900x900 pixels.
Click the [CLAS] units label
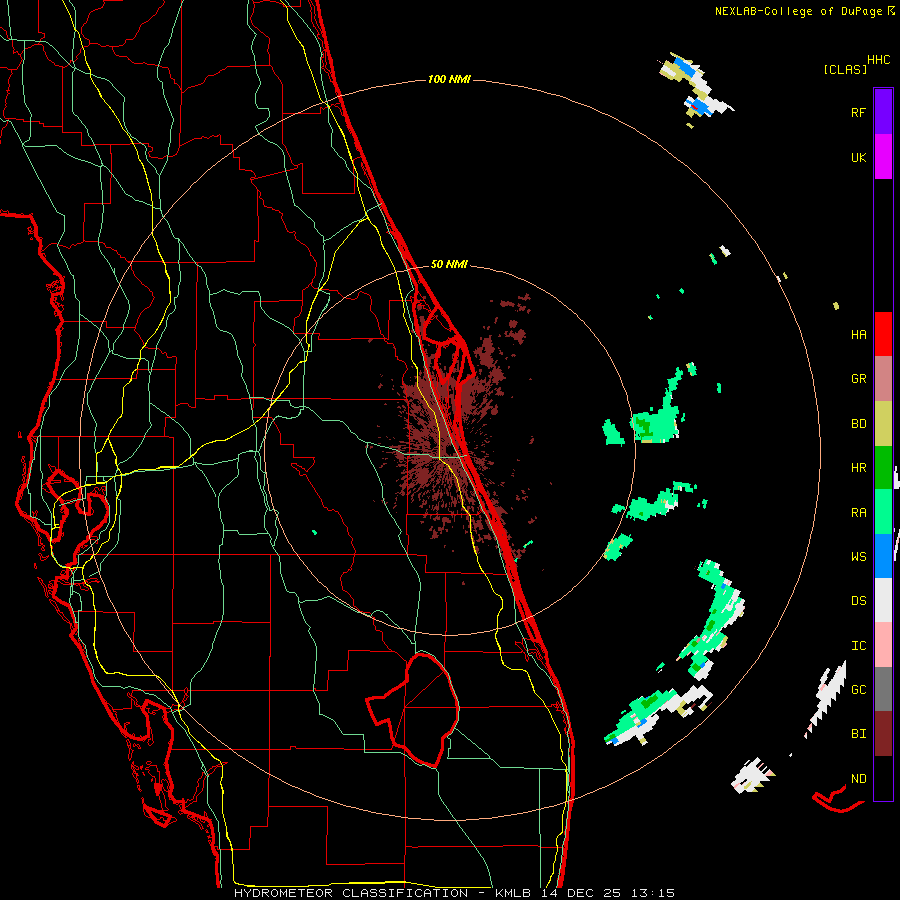click(845, 69)
